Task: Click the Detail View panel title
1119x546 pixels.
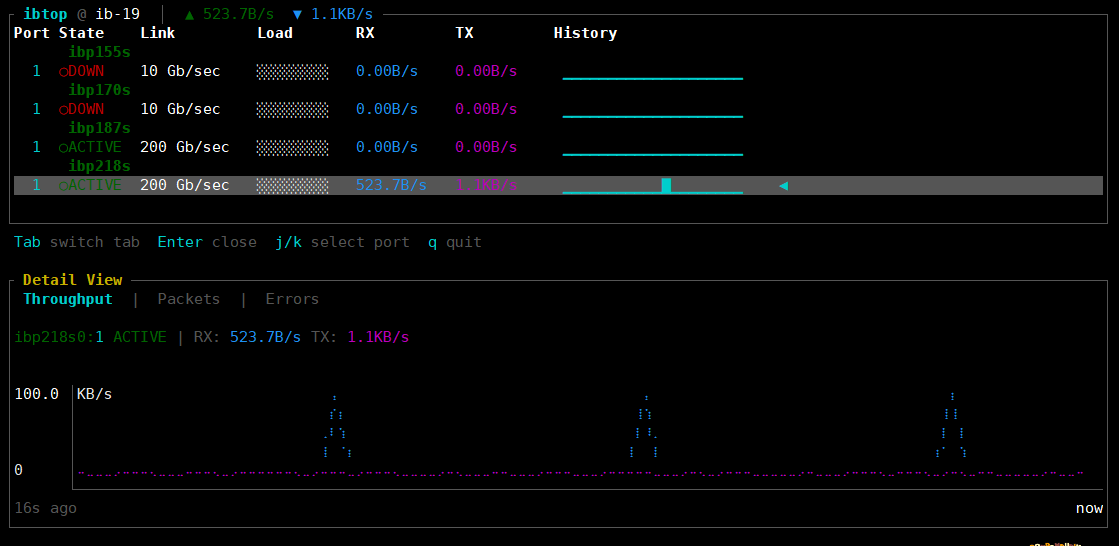Action: (x=73, y=280)
